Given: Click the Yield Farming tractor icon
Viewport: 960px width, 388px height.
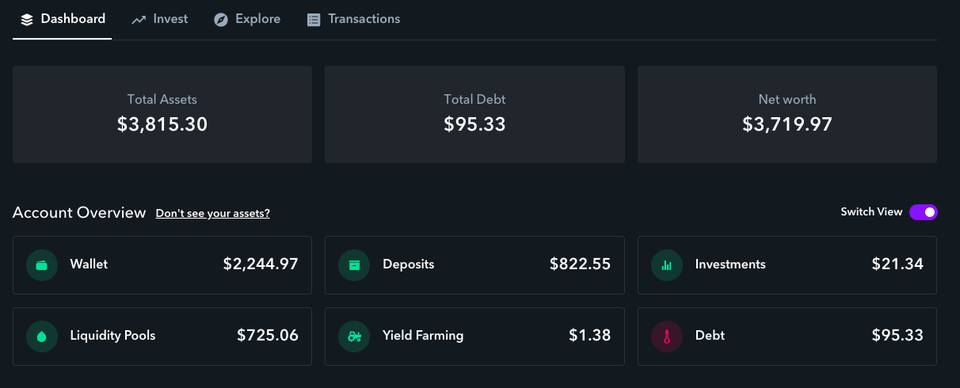Looking at the screenshot, I should (x=354, y=336).
